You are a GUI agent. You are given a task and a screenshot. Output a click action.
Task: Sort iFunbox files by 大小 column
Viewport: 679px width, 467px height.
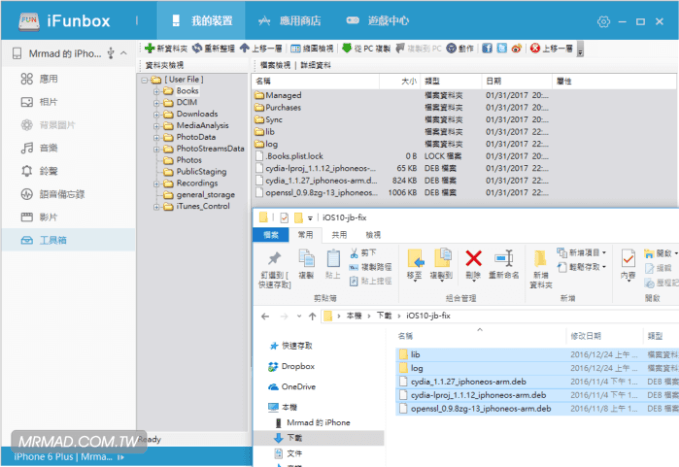click(x=399, y=81)
